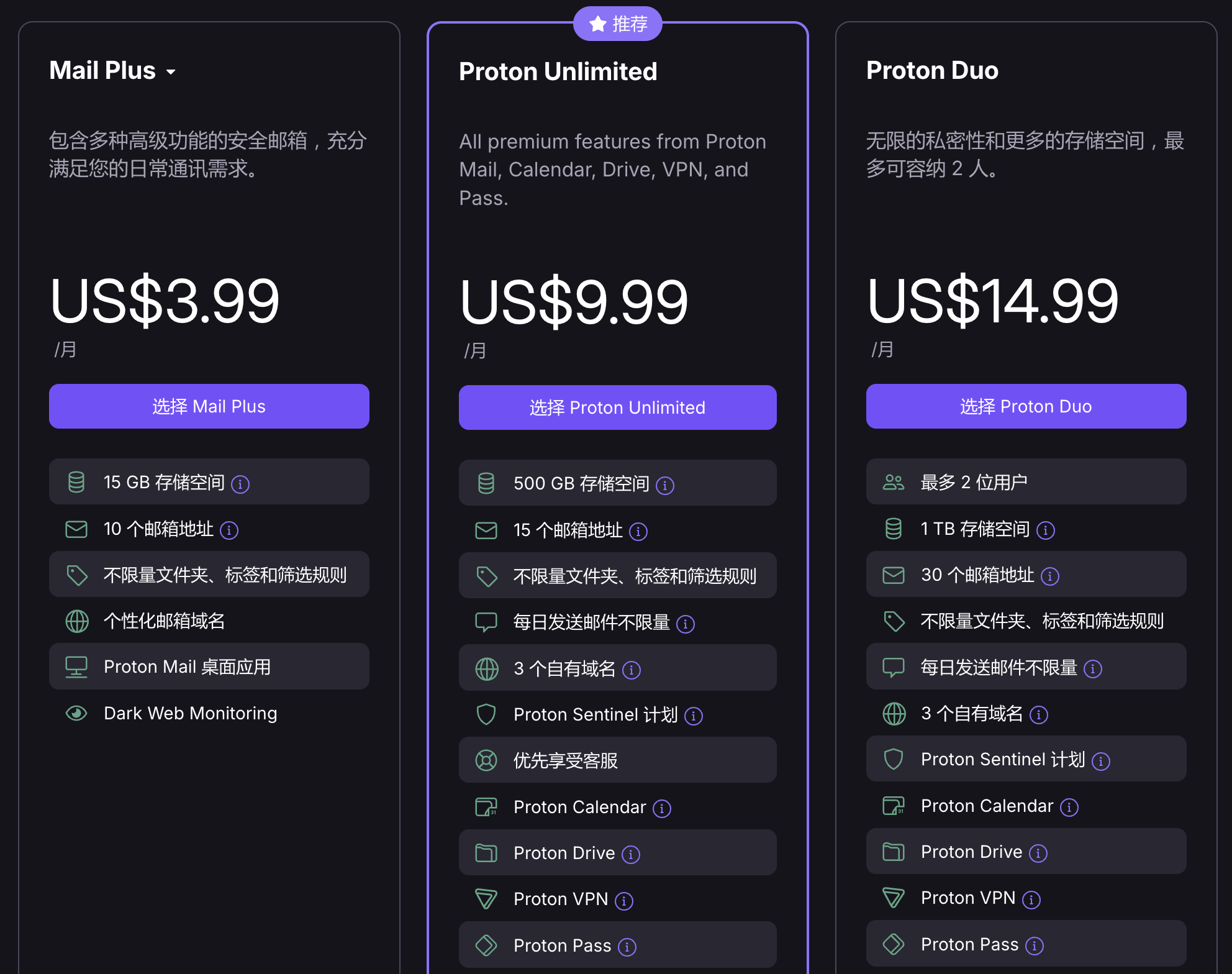The width and height of the screenshot is (1232, 974).
Task: Show info for 3 个自有域名 in Duo
Action: (1039, 715)
